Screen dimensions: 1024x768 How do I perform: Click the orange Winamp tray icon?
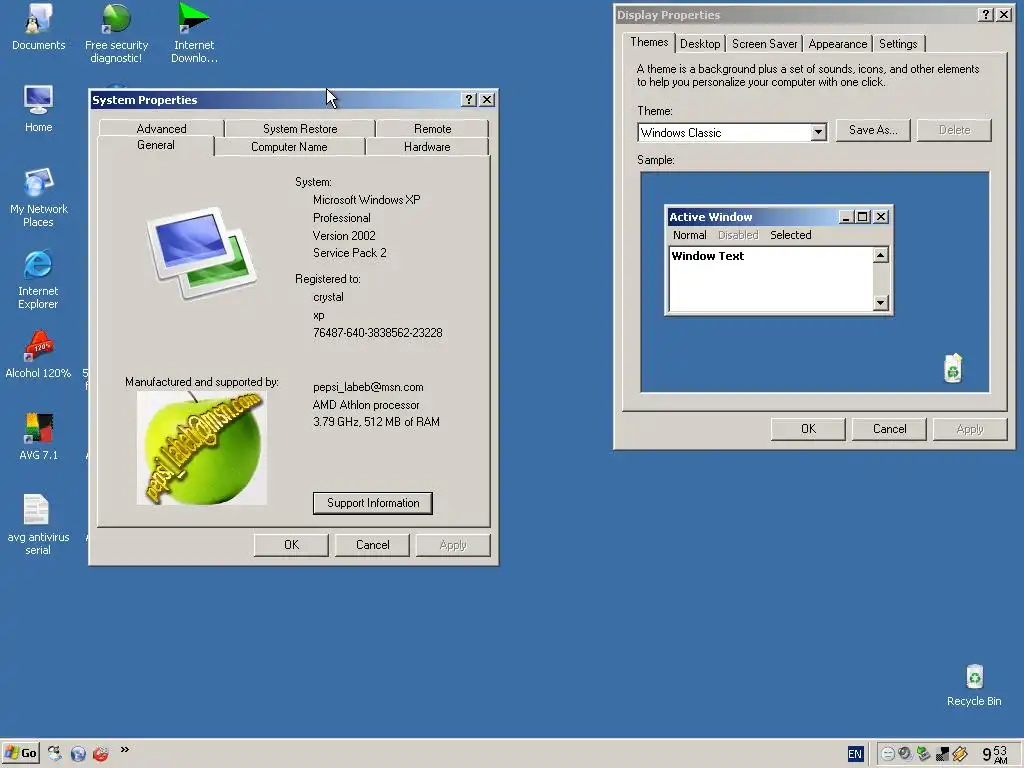[x=959, y=754]
